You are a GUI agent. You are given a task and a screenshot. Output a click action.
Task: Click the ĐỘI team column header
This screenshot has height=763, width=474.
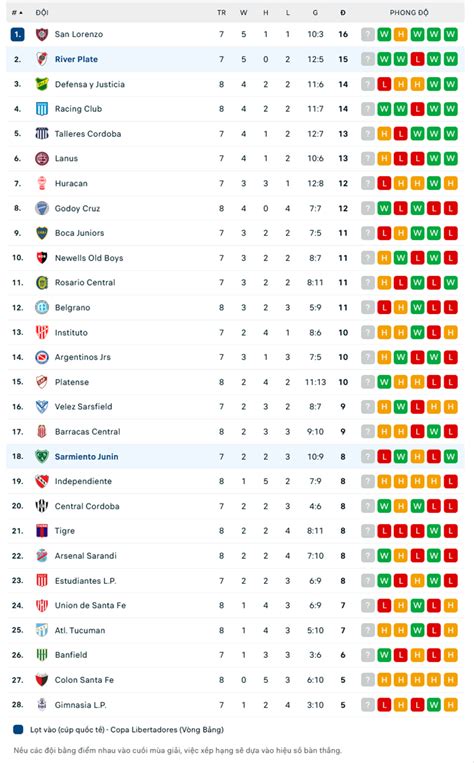point(42,13)
